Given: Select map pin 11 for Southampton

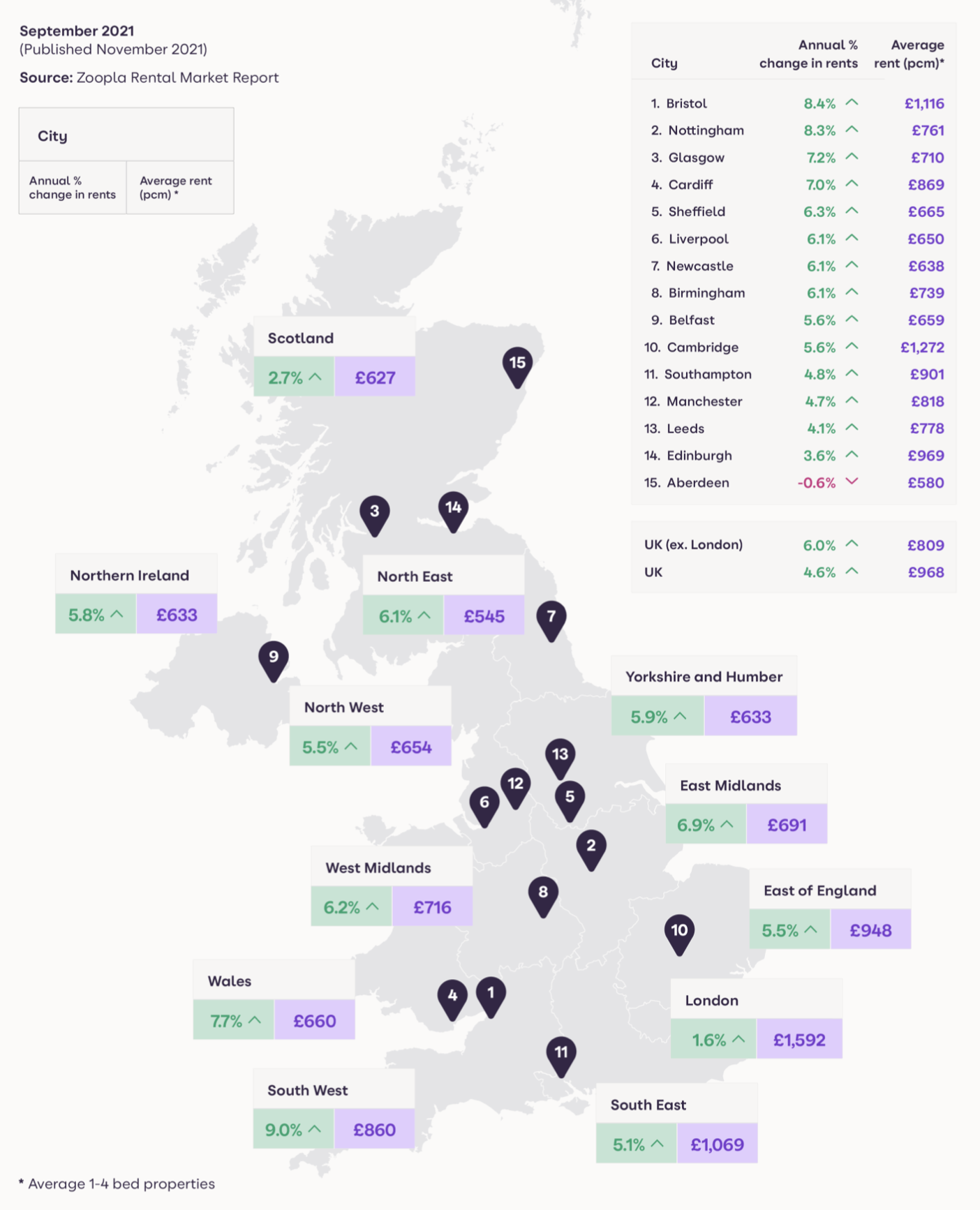Looking at the screenshot, I should (561, 1054).
